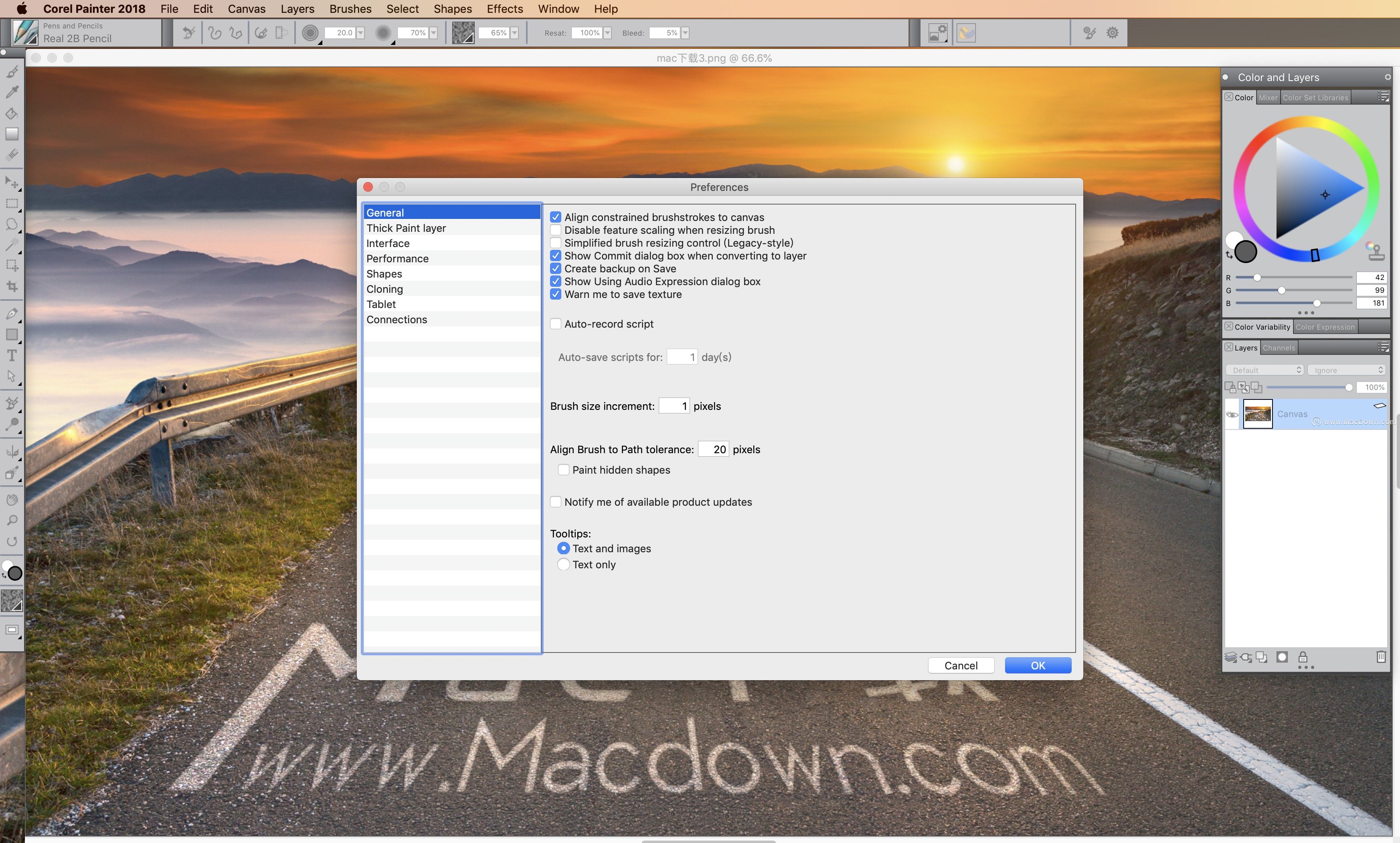Select the Rectangular Selection tool

12,203
